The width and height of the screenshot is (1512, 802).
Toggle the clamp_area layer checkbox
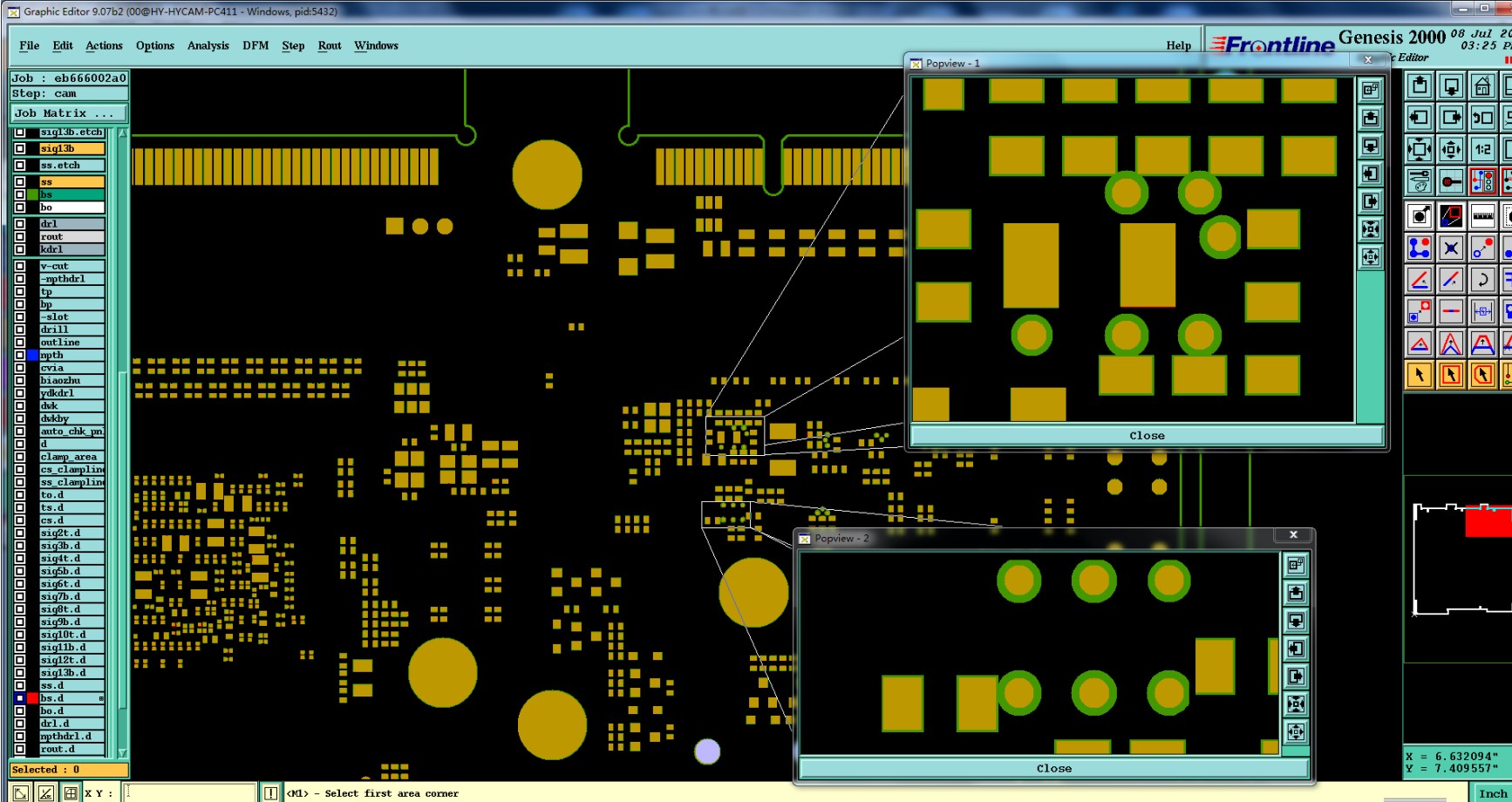coord(19,457)
